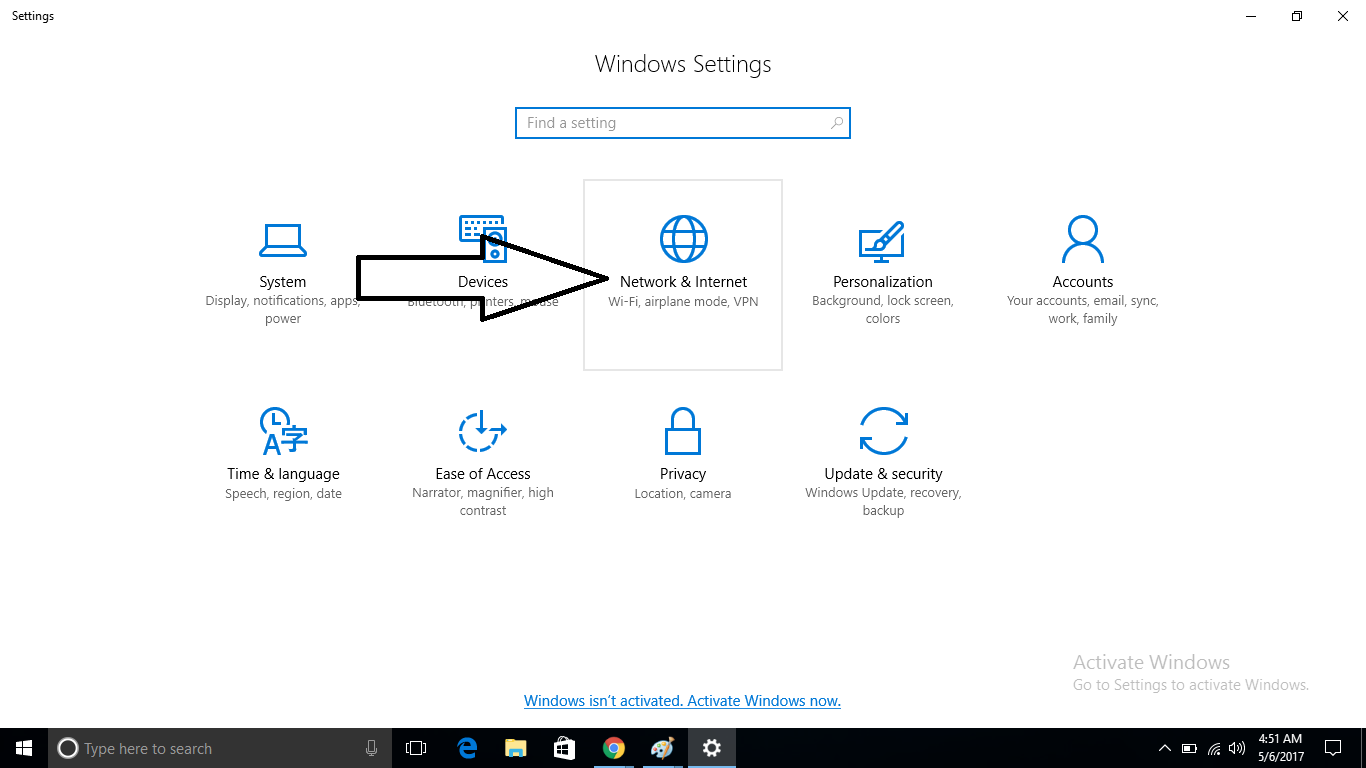The width and height of the screenshot is (1366, 768).
Task: Open File Explorer from the taskbar
Action: 515,747
